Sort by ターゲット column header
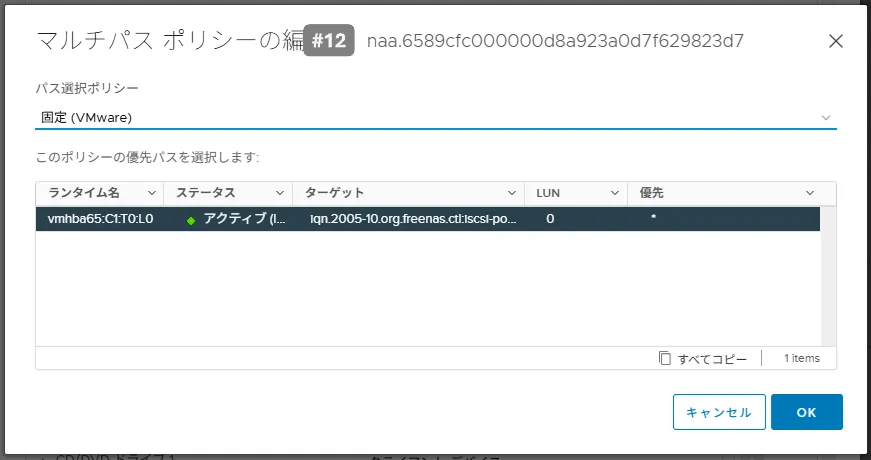This screenshot has height=460, width=871. click(334, 193)
